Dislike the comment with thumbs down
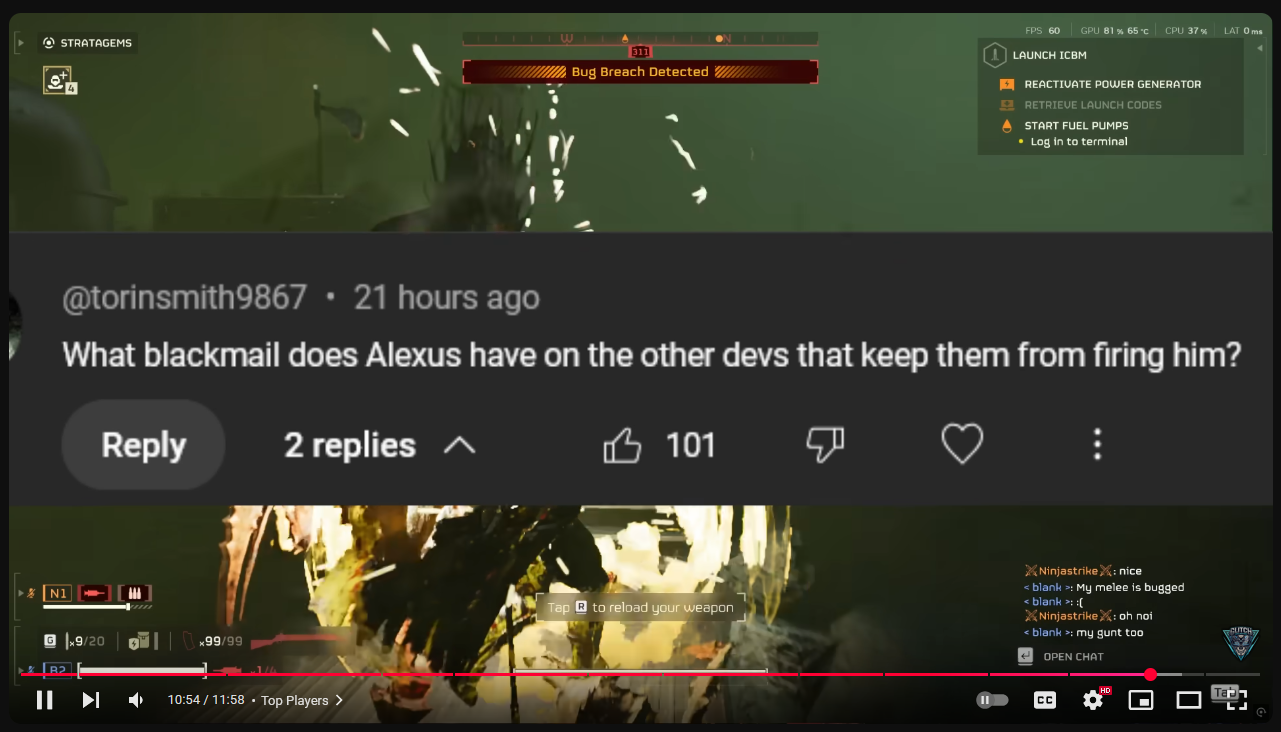The image size is (1281, 732). tap(825, 445)
